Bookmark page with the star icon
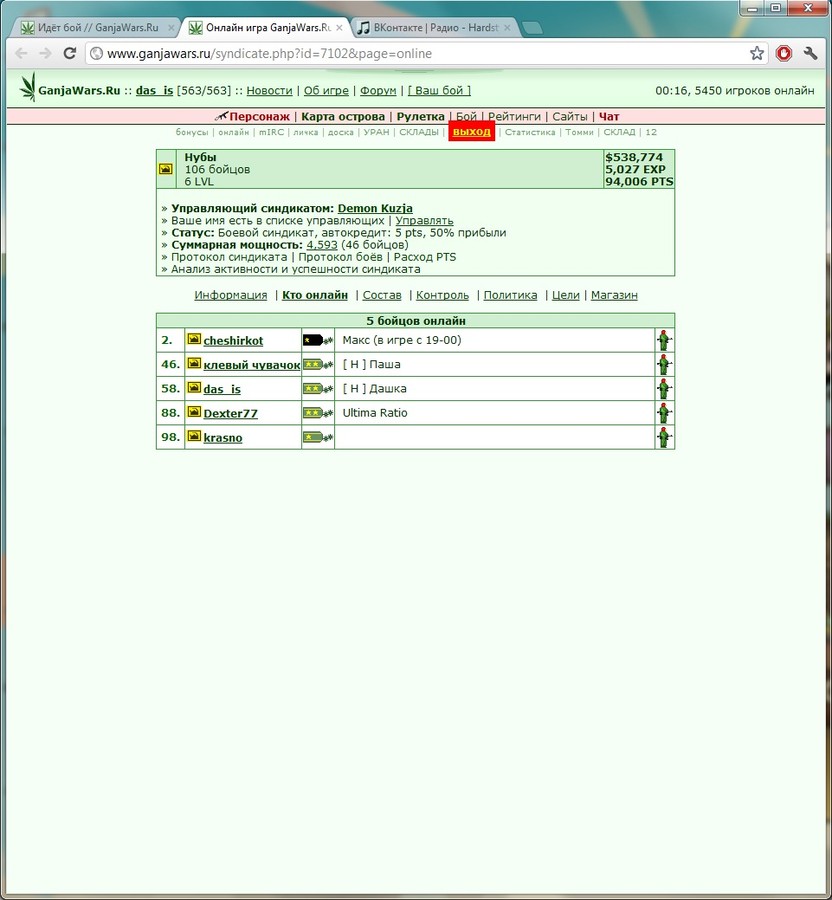Screen dimensions: 832x900 click(x=757, y=53)
